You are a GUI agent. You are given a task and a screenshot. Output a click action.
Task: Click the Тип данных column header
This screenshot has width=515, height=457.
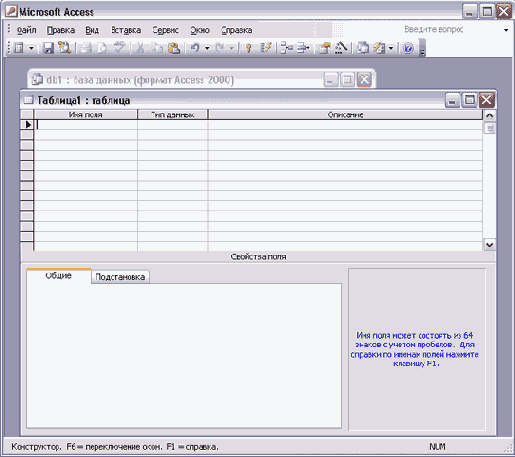pyautogui.click(x=173, y=115)
